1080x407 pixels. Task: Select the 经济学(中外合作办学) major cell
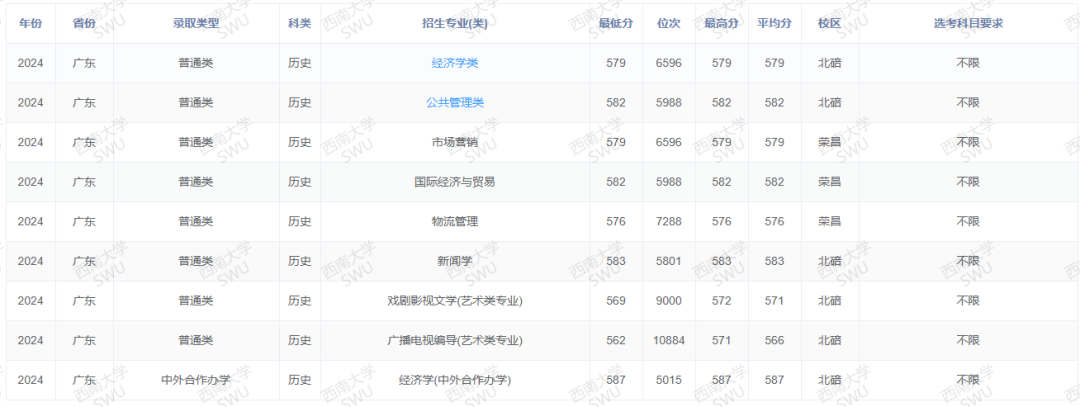click(455, 380)
